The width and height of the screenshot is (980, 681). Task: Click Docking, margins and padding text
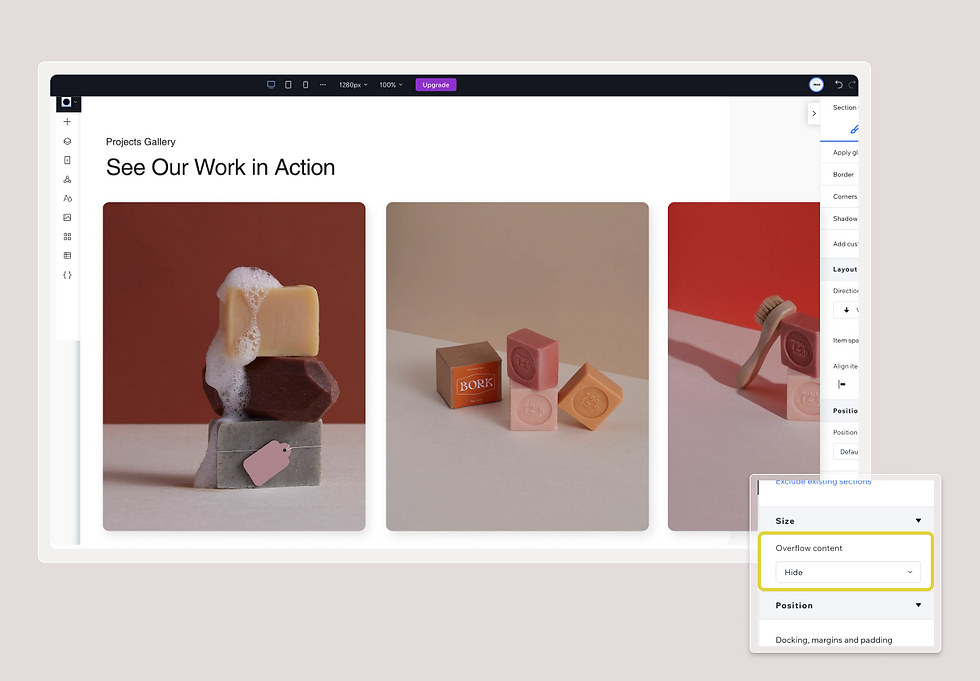click(834, 640)
